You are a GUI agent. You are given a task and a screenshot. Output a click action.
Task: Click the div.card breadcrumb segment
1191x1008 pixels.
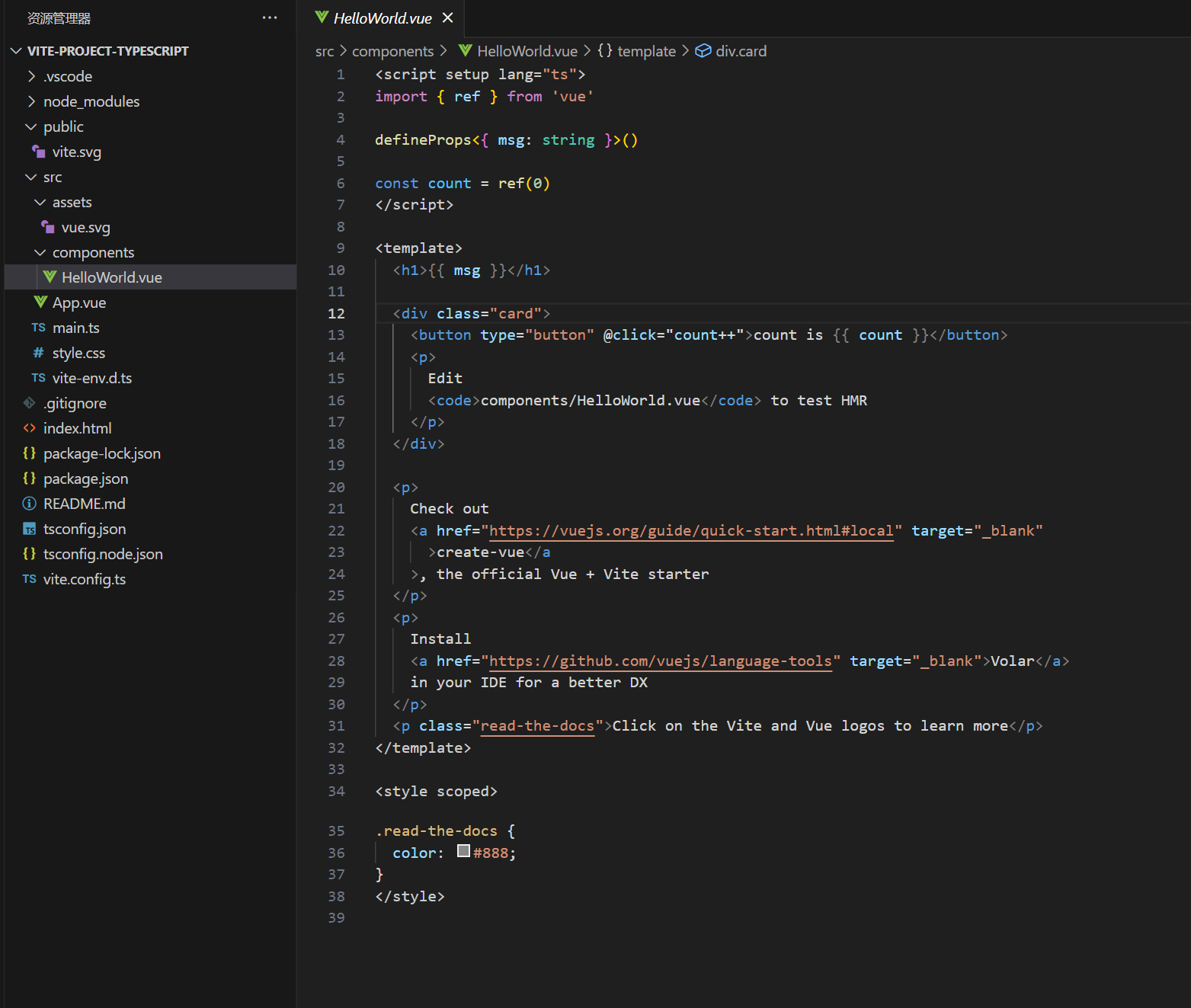pyautogui.click(x=741, y=51)
